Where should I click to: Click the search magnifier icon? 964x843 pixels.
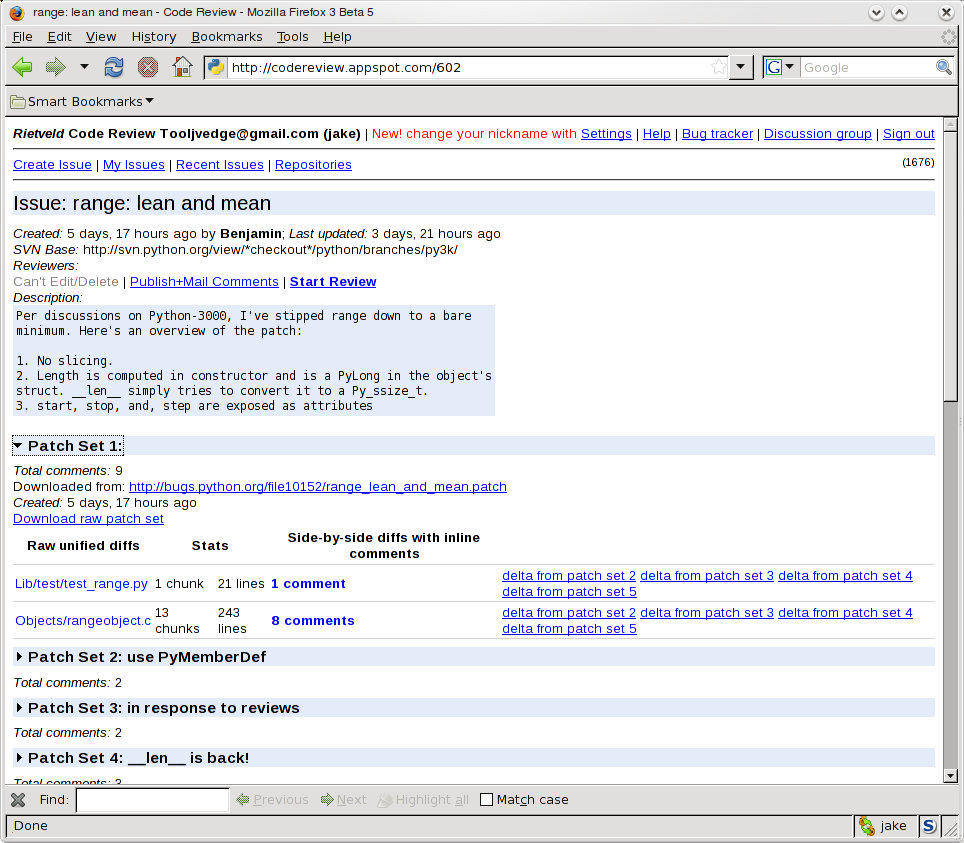[x=943, y=67]
